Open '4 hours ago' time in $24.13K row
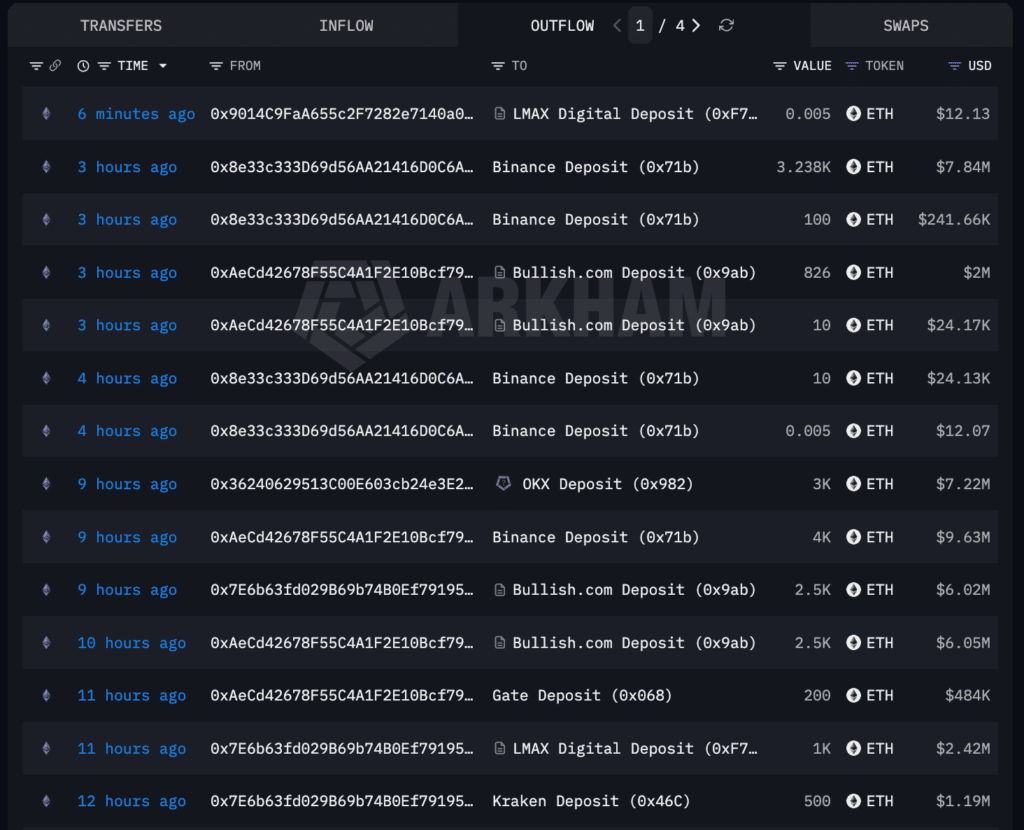The image size is (1024, 830). coord(127,378)
